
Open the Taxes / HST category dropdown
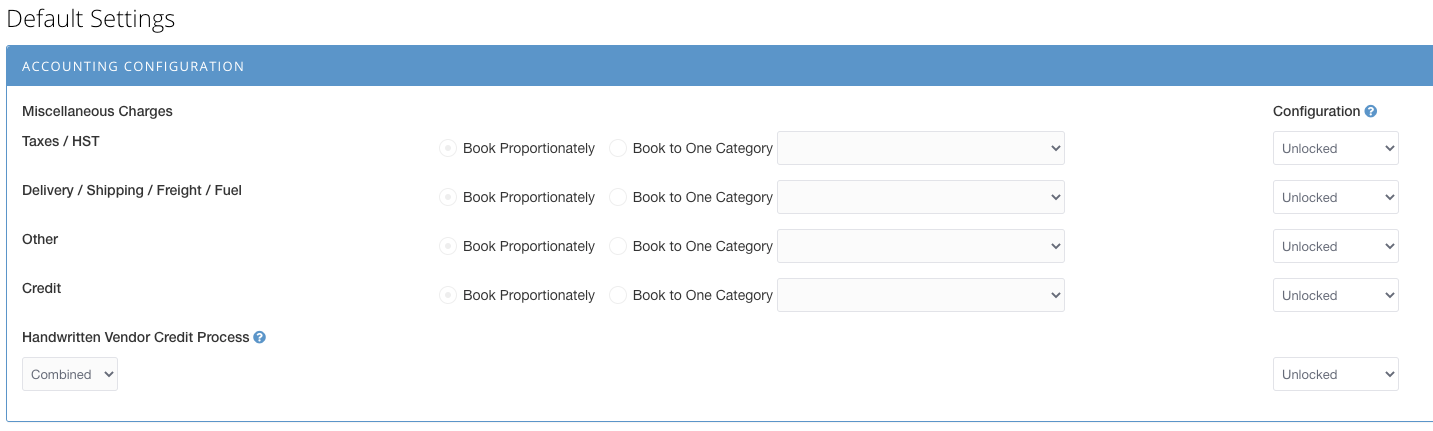[x=921, y=148]
